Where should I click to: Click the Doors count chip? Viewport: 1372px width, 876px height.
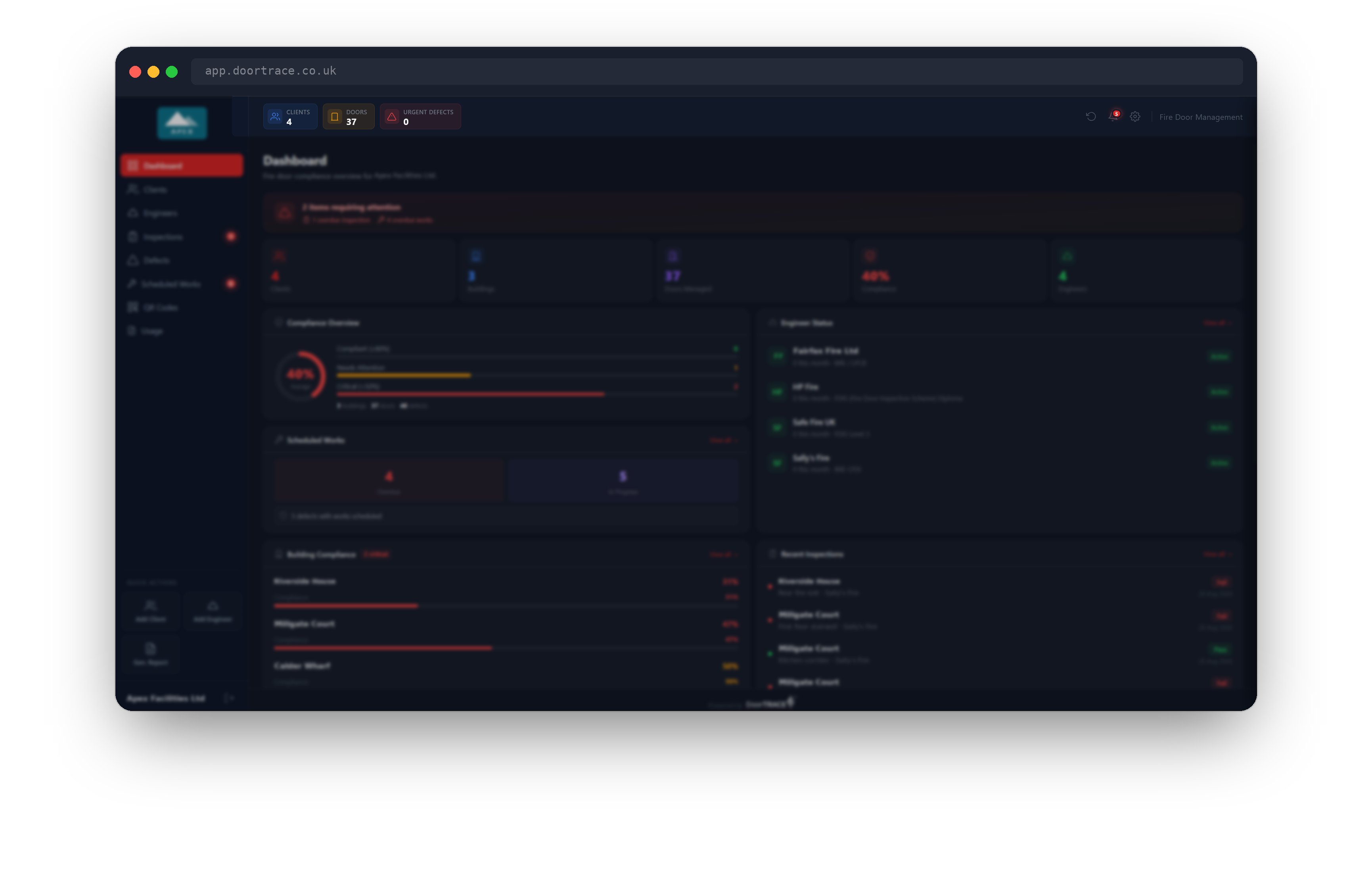349,117
